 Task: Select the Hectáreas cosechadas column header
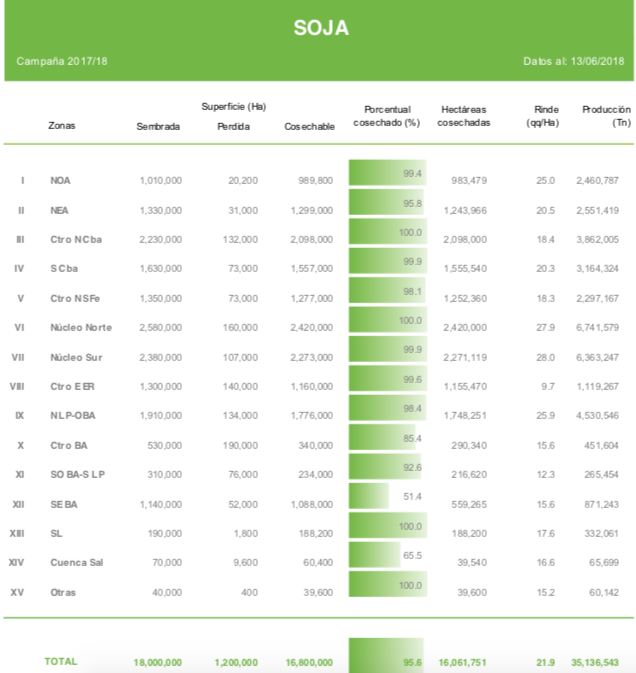click(465, 116)
